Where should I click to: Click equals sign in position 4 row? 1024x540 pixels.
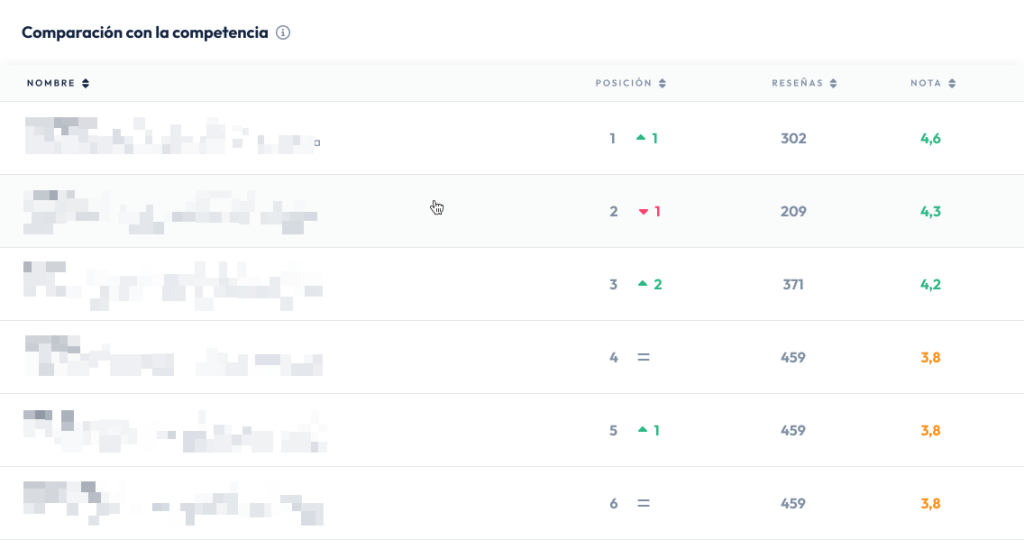pyautogui.click(x=643, y=357)
